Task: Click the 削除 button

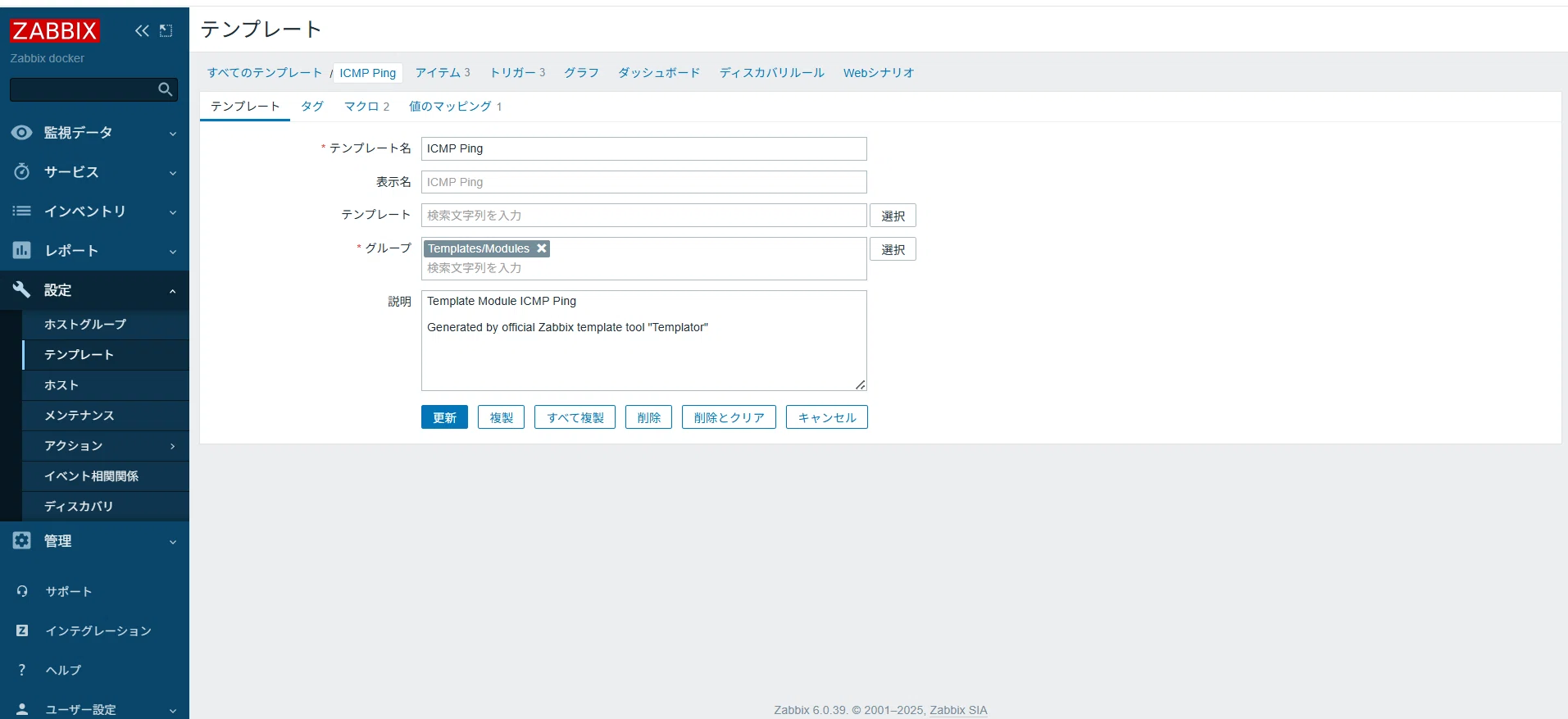Action: click(x=648, y=417)
